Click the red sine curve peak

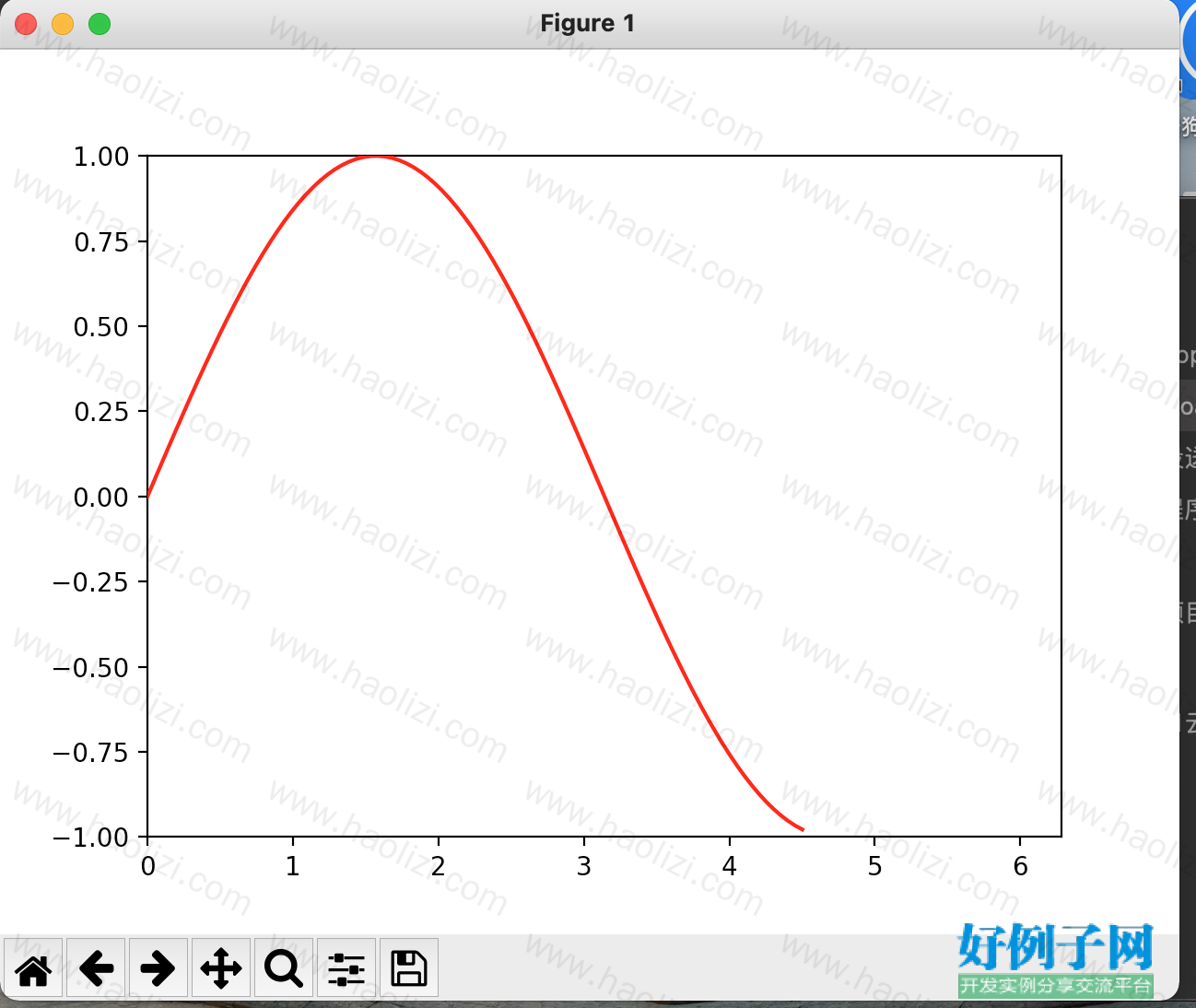(375, 157)
